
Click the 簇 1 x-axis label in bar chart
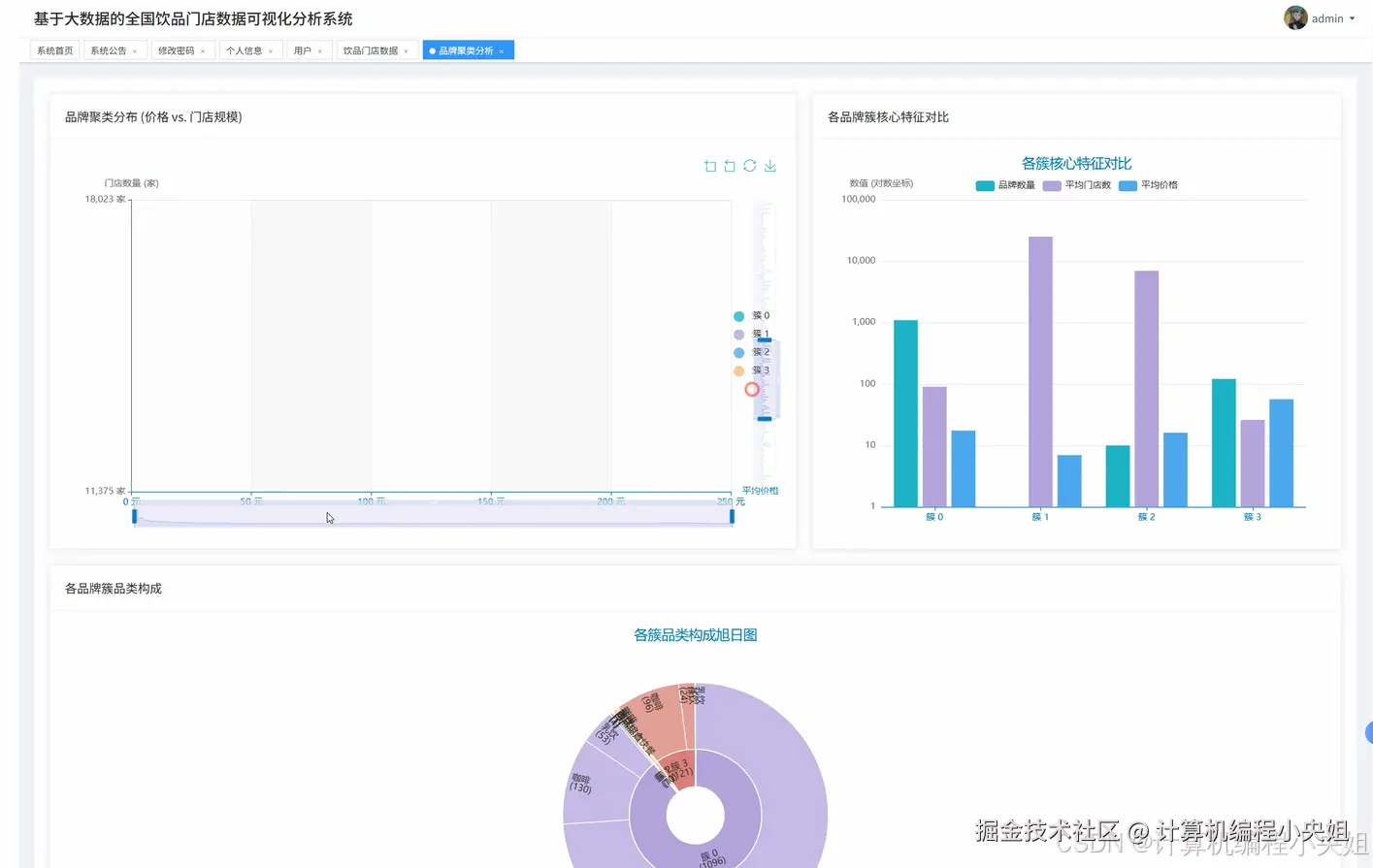pyautogui.click(x=1040, y=517)
